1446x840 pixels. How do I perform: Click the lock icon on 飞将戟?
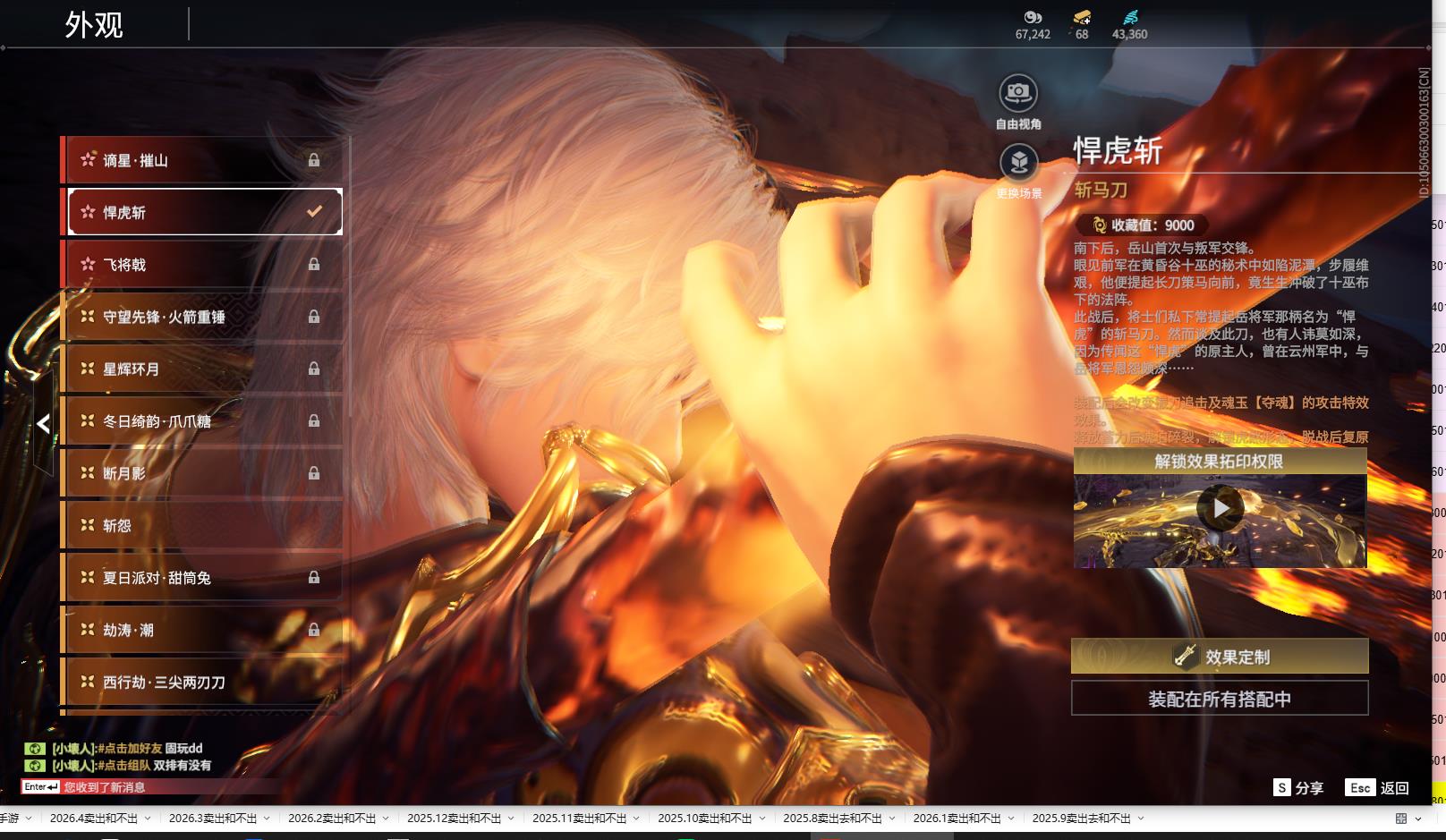coord(314,265)
